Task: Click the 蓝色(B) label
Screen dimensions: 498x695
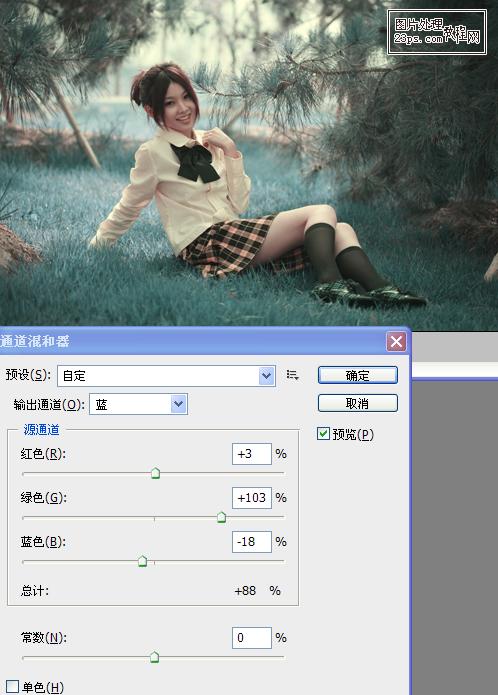Action: (43, 542)
